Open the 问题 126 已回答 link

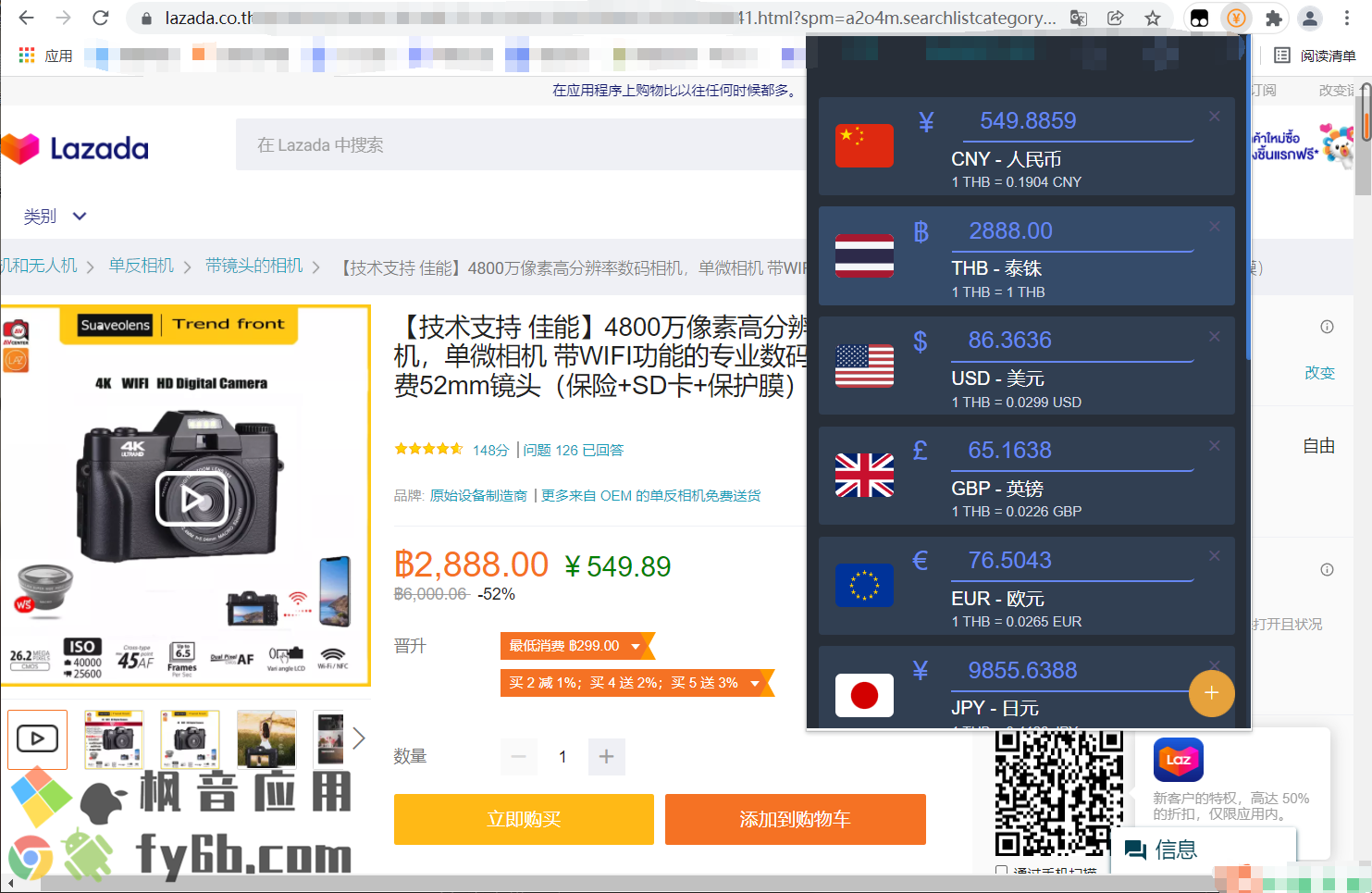pyautogui.click(x=574, y=450)
